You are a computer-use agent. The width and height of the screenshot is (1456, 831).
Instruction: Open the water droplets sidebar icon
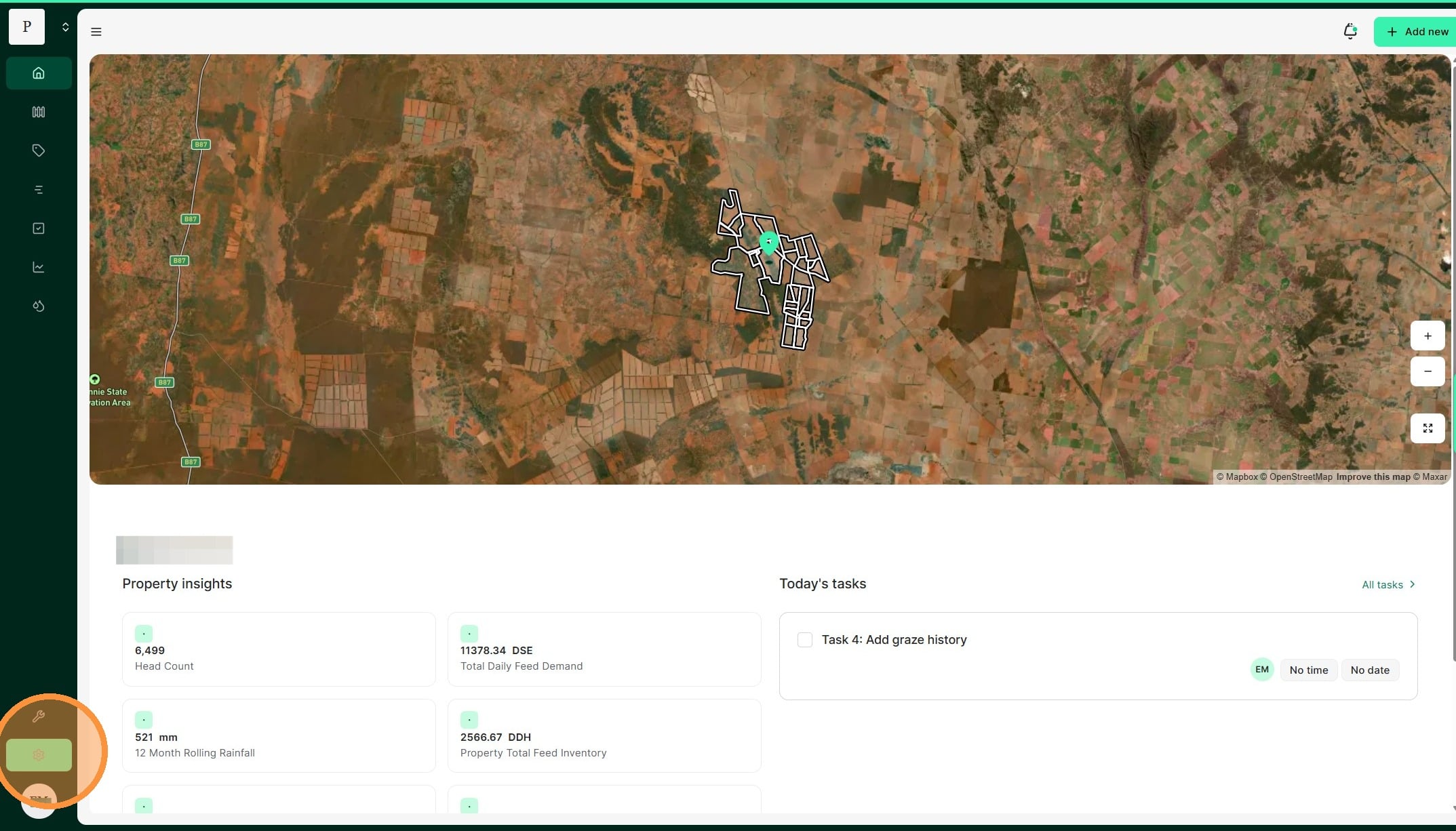click(x=39, y=306)
